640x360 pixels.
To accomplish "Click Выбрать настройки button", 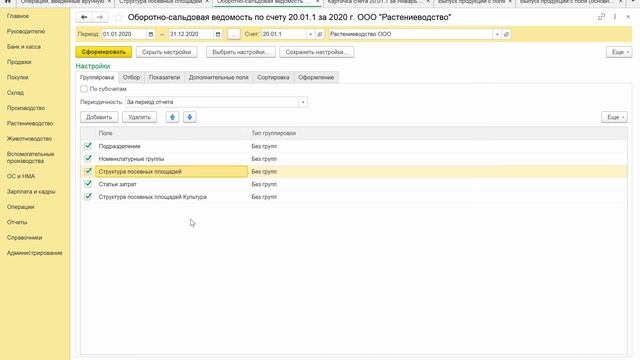I will [241, 52].
